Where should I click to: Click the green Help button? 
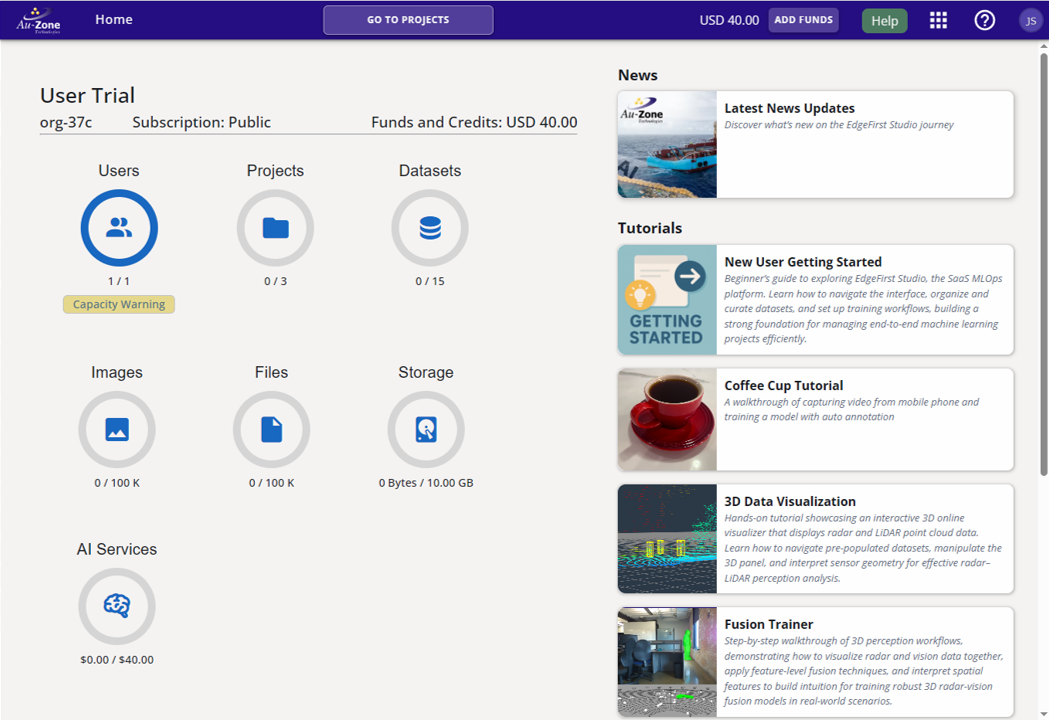(x=884, y=19)
